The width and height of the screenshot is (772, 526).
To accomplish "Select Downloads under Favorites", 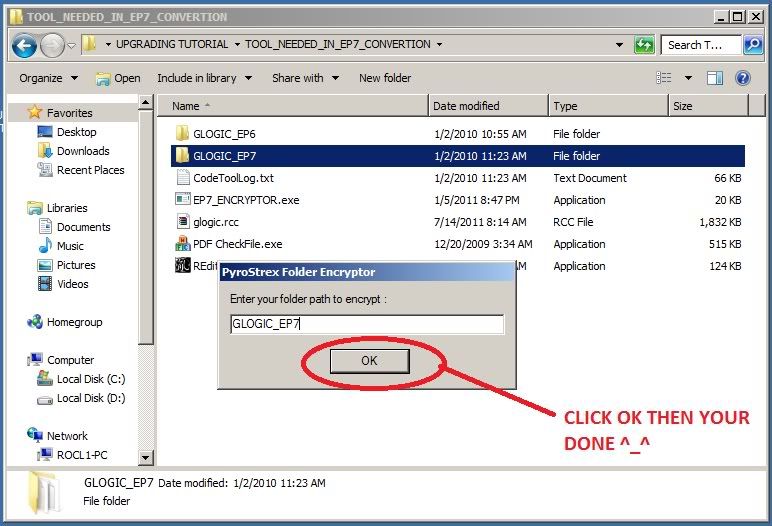I will coord(82,151).
